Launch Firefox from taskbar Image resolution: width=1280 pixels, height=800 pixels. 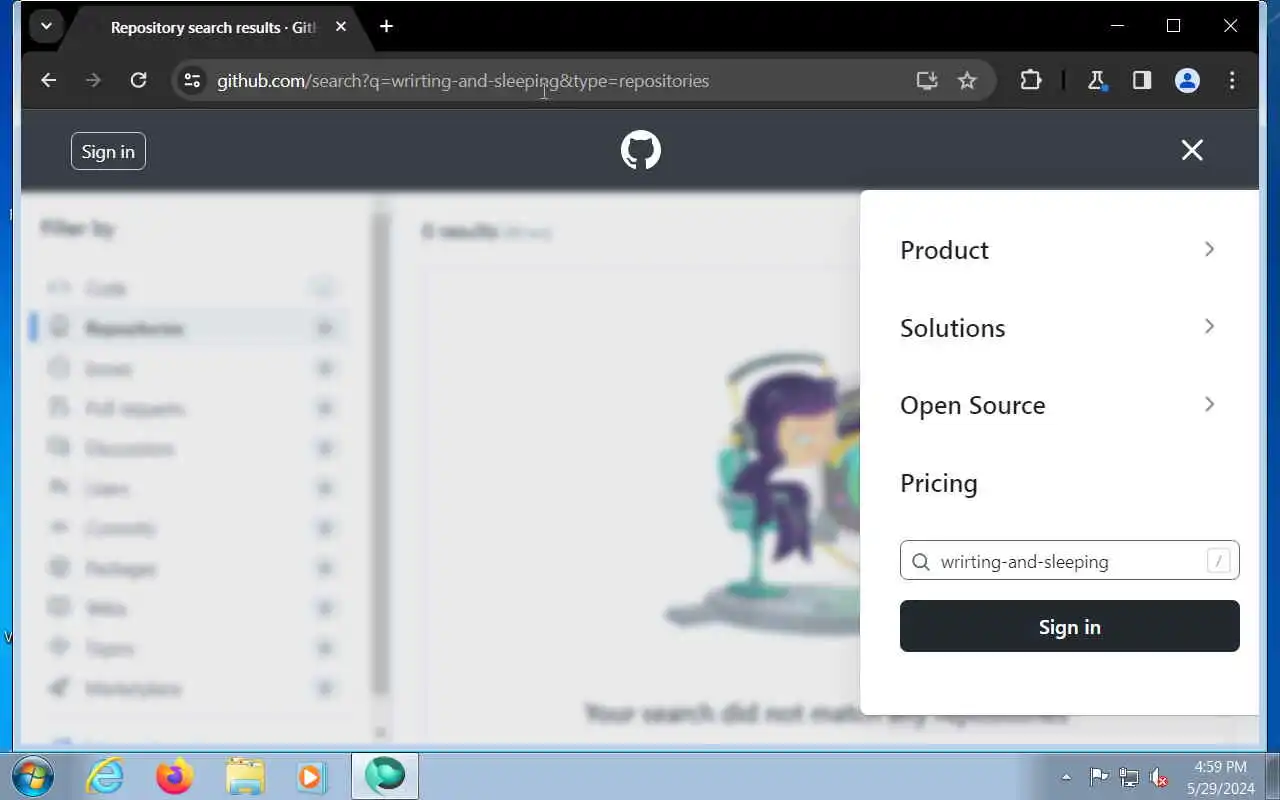(x=174, y=776)
